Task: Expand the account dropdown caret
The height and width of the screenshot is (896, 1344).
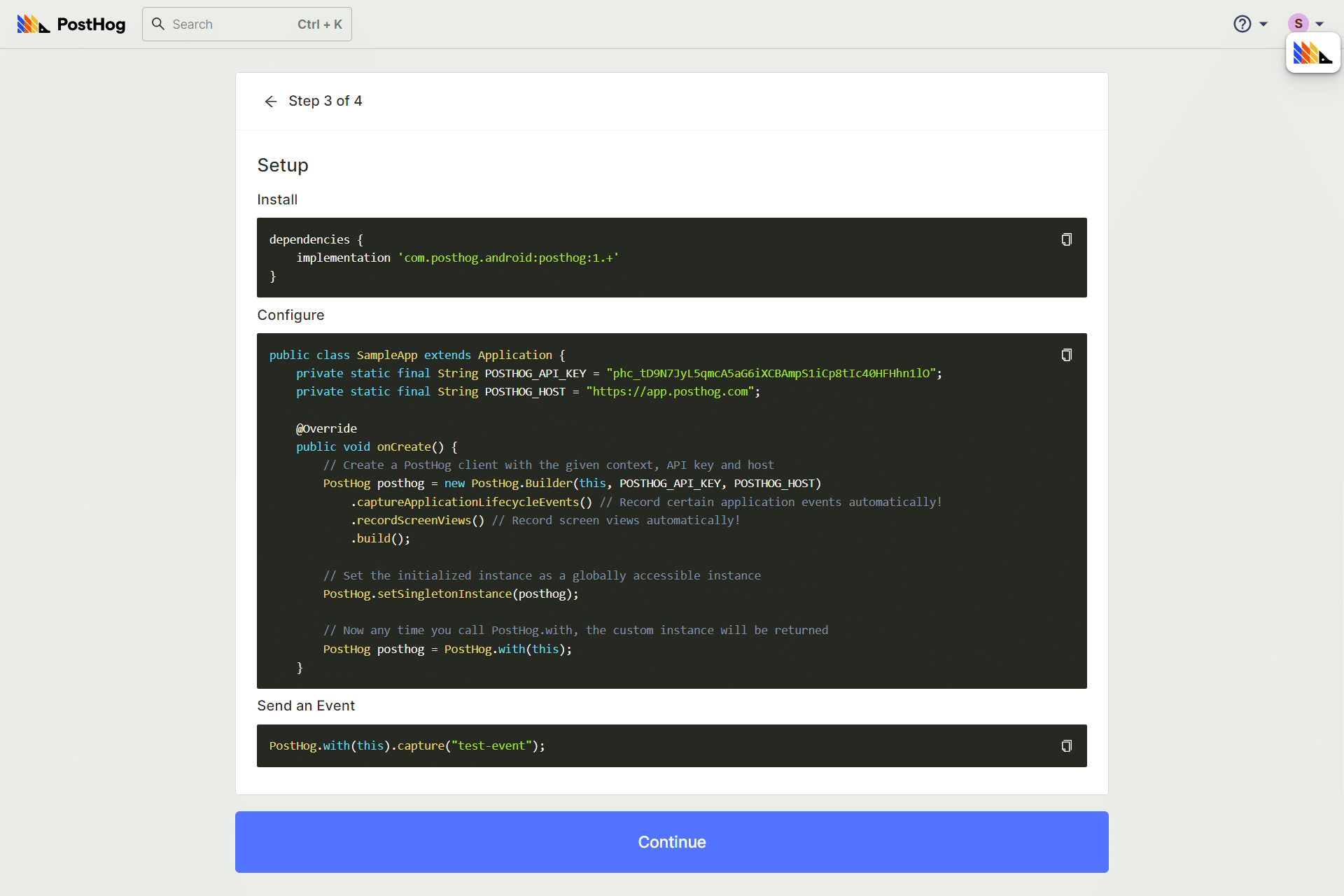Action: [x=1319, y=24]
